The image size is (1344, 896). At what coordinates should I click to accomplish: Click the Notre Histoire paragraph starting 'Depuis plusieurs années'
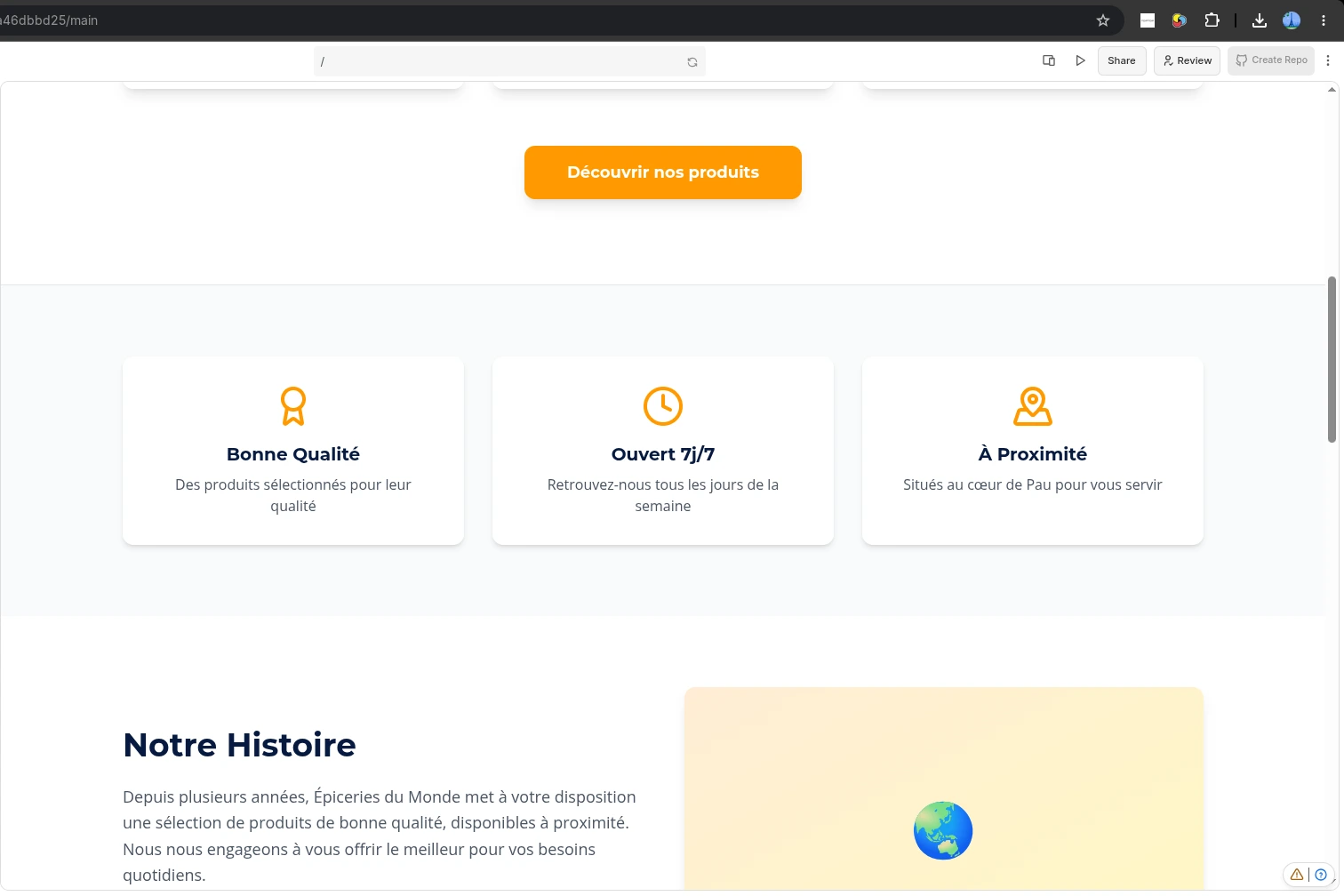[380, 836]
